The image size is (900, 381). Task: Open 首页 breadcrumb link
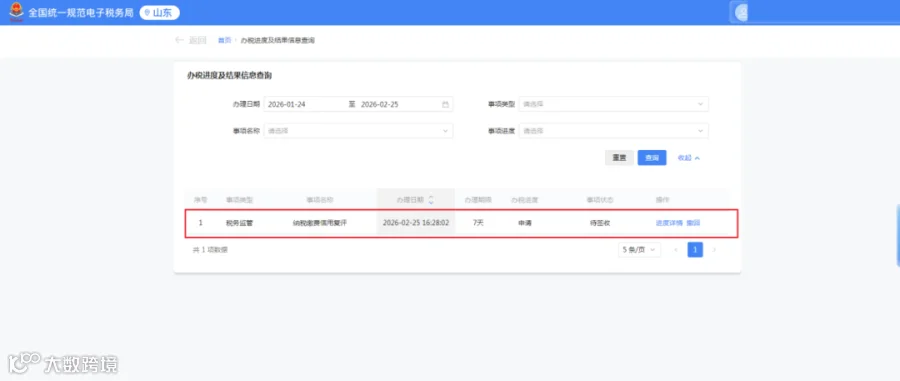click(x=224, y=40)
